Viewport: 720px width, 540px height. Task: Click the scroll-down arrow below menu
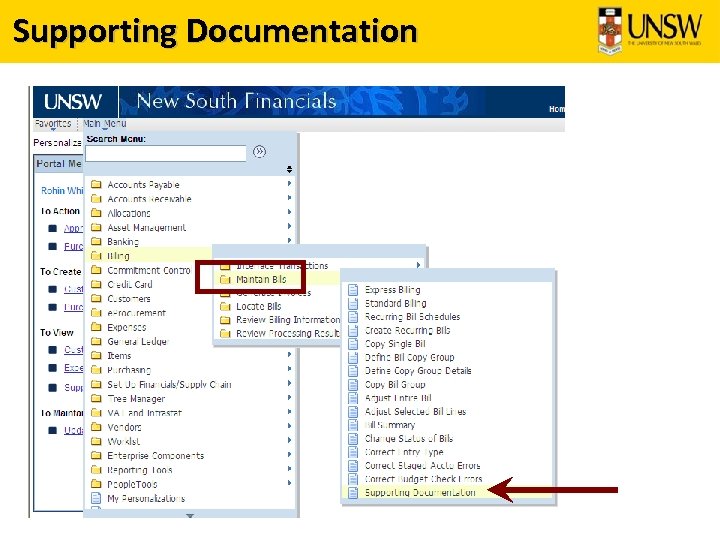[190, 516]
